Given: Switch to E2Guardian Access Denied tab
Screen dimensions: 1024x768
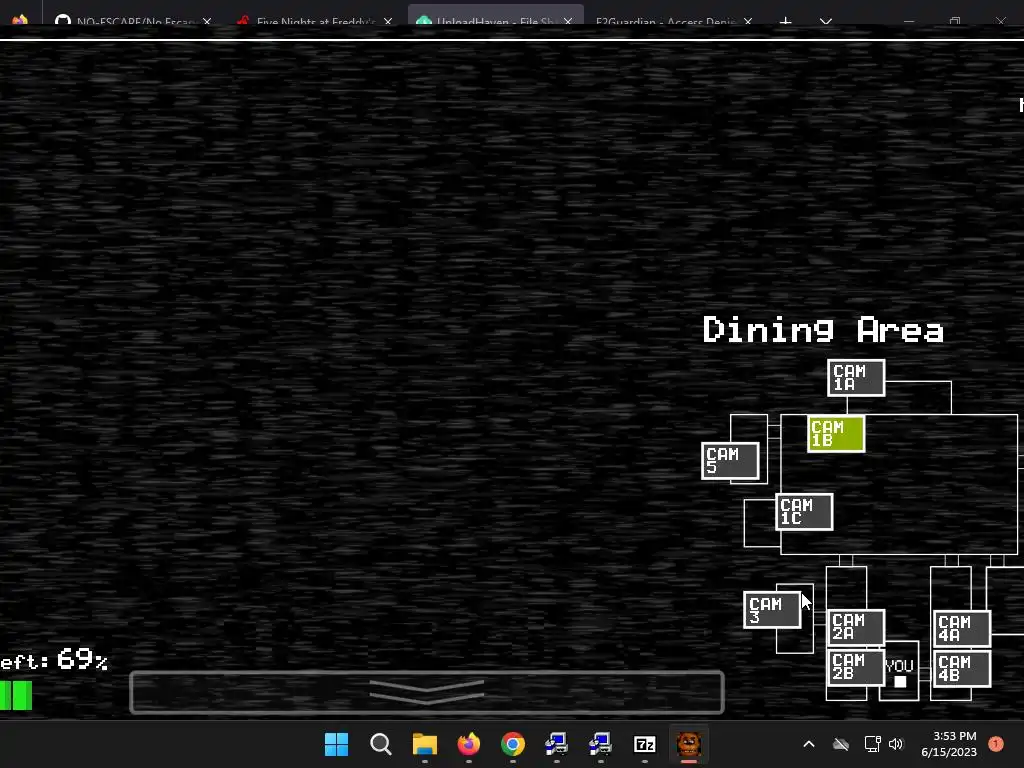Looking at the screenshot, I should [665, 21].
